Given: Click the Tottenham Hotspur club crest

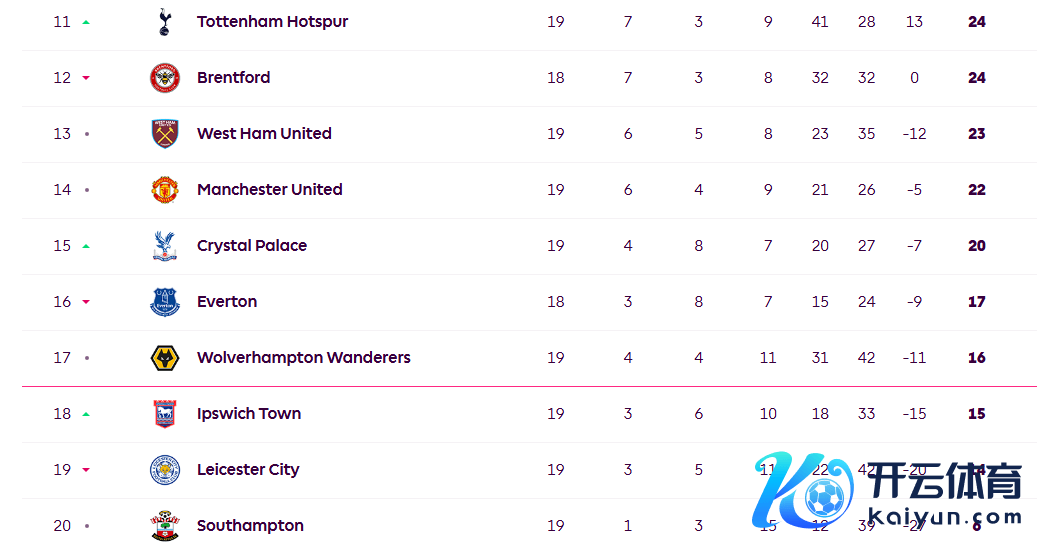Looking at the screenshot, I should pyautogui.click(x=165, y=22).
